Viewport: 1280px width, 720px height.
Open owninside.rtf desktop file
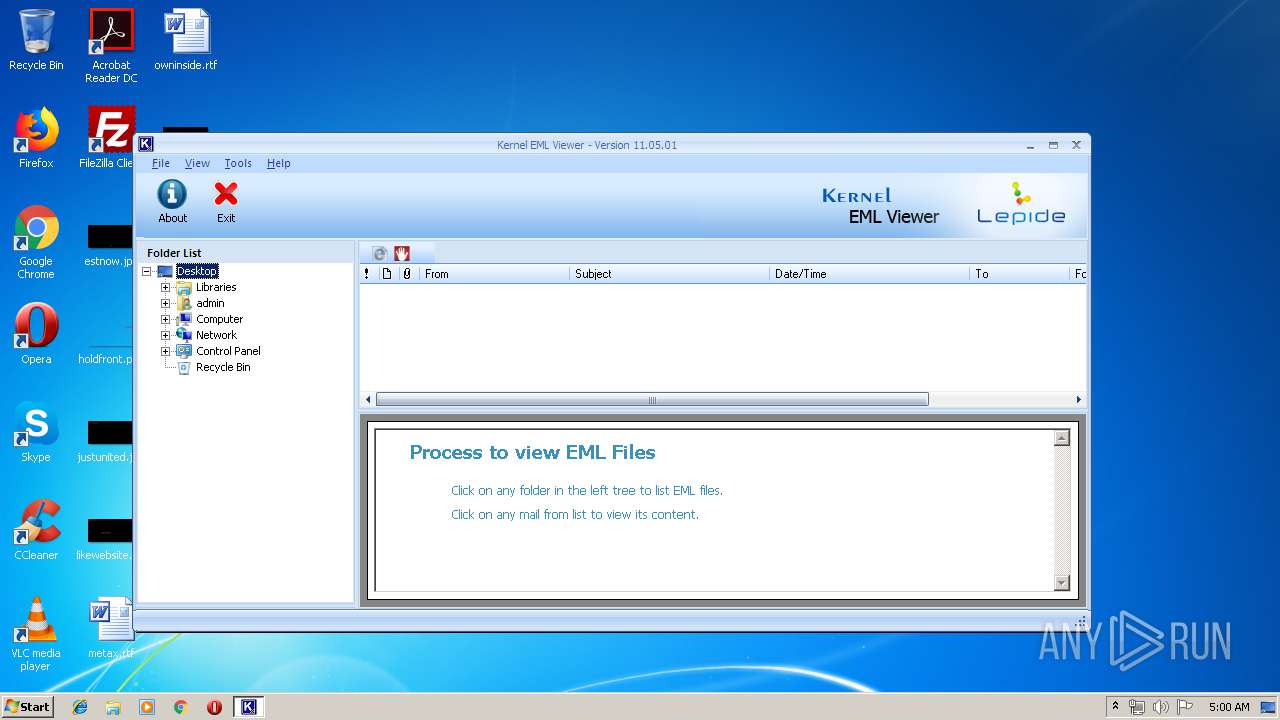pos(186,40)
